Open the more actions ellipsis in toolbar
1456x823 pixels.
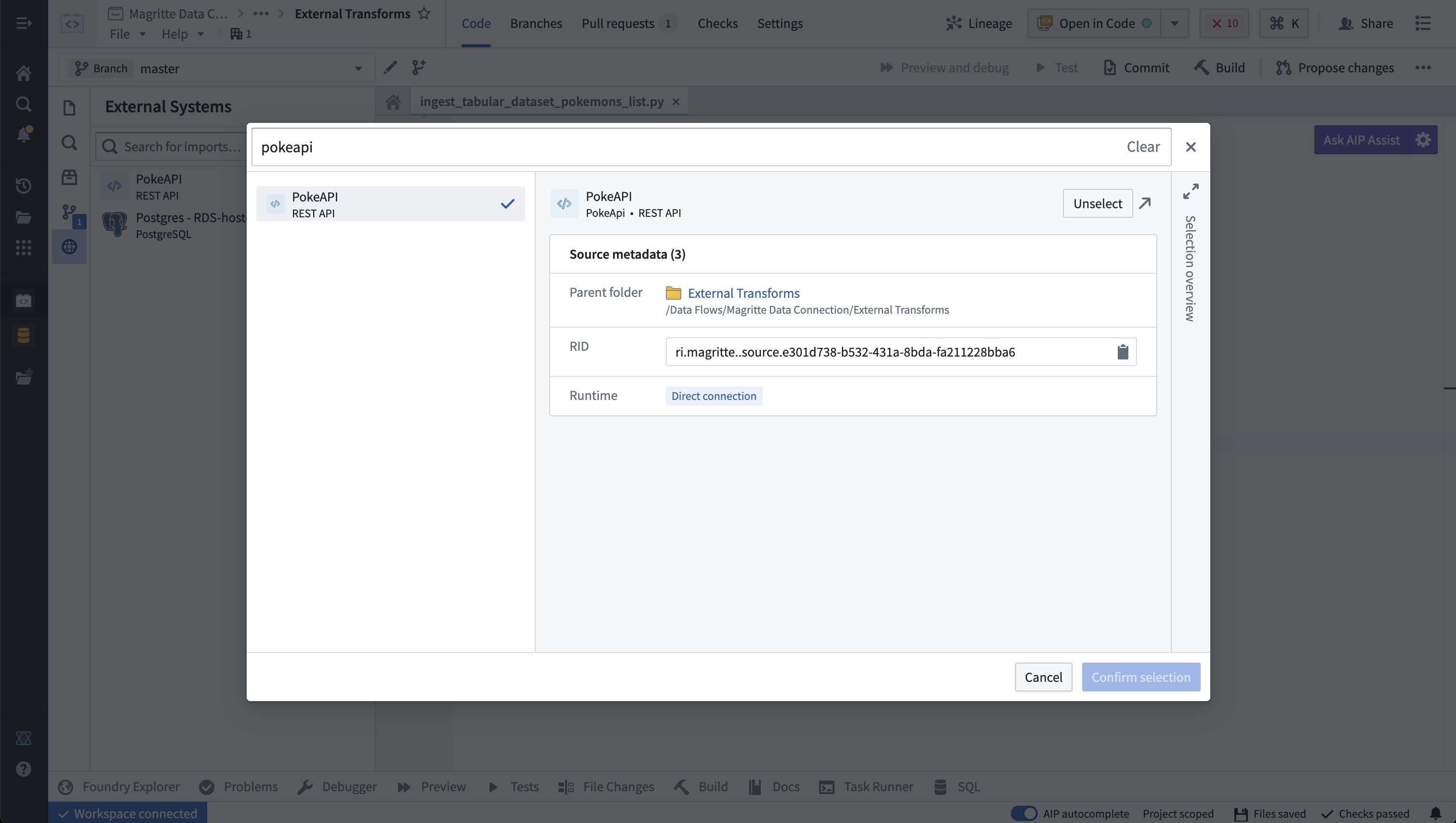point(1423,68)
